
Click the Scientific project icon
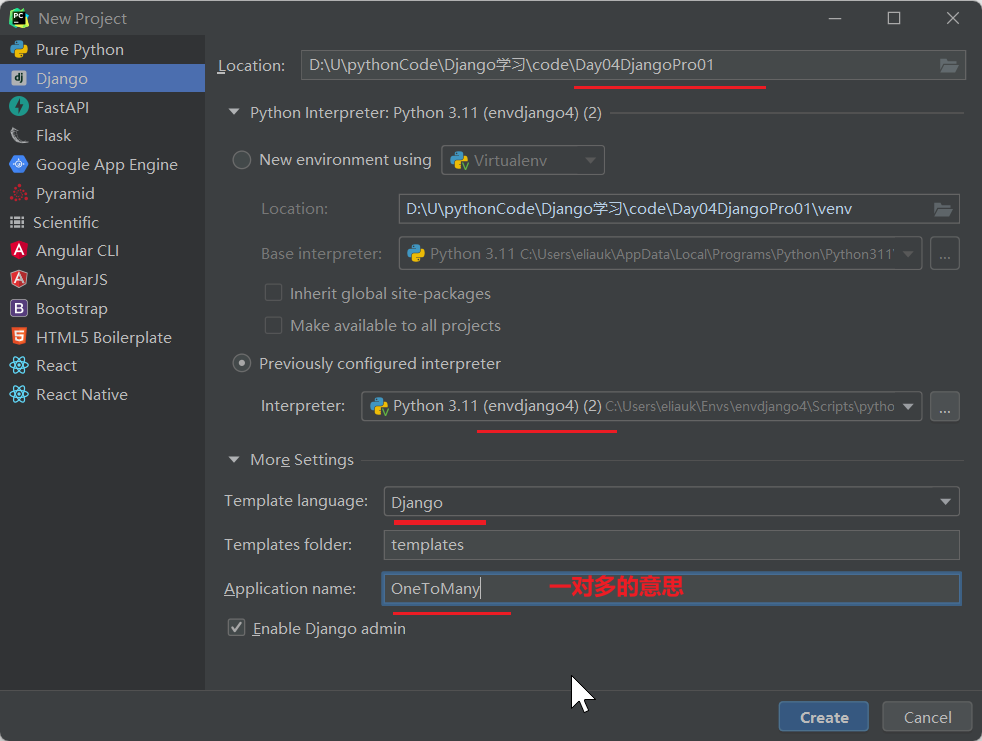point(18,222)
